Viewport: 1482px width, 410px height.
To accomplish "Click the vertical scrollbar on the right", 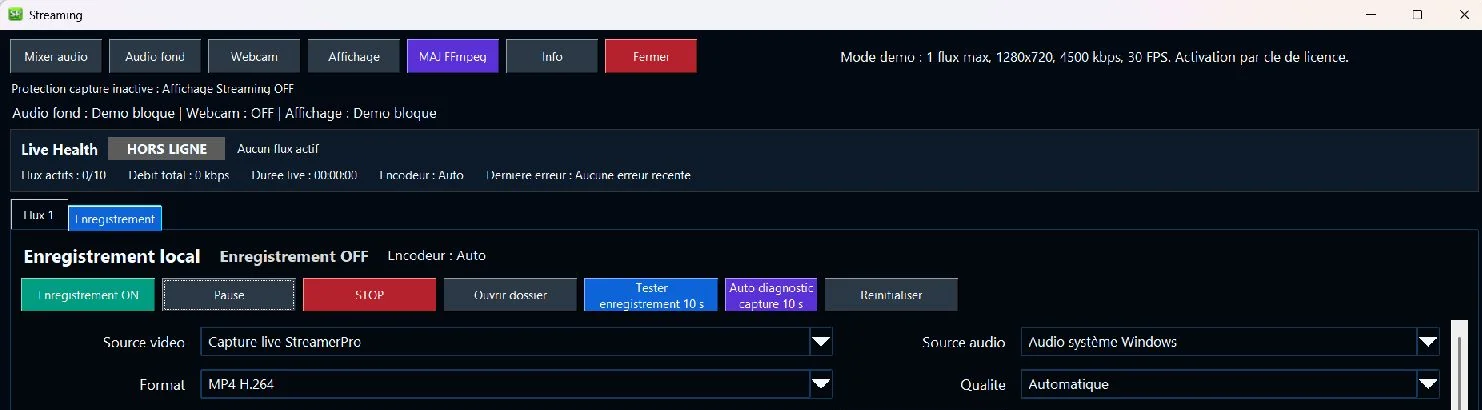I will (x=1459, y=365).
